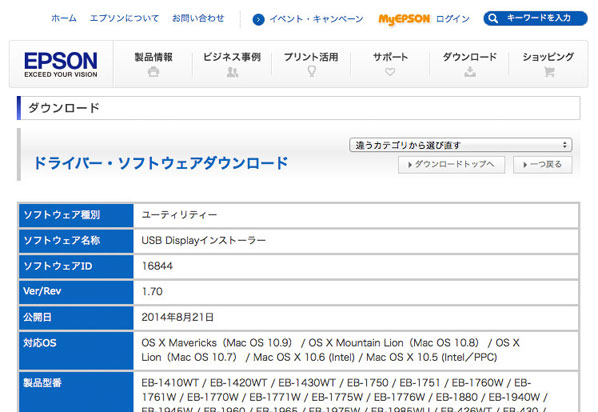Focus the キーワードを入力 search field
Image resolution: width=598 pixels, height=412 pixels.
[535, 18]
